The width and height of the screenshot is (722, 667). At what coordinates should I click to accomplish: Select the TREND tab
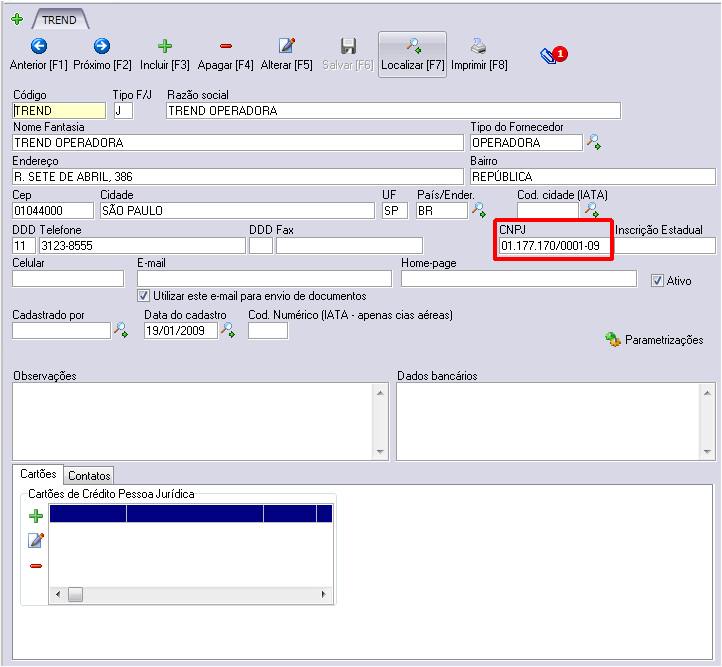60,20
